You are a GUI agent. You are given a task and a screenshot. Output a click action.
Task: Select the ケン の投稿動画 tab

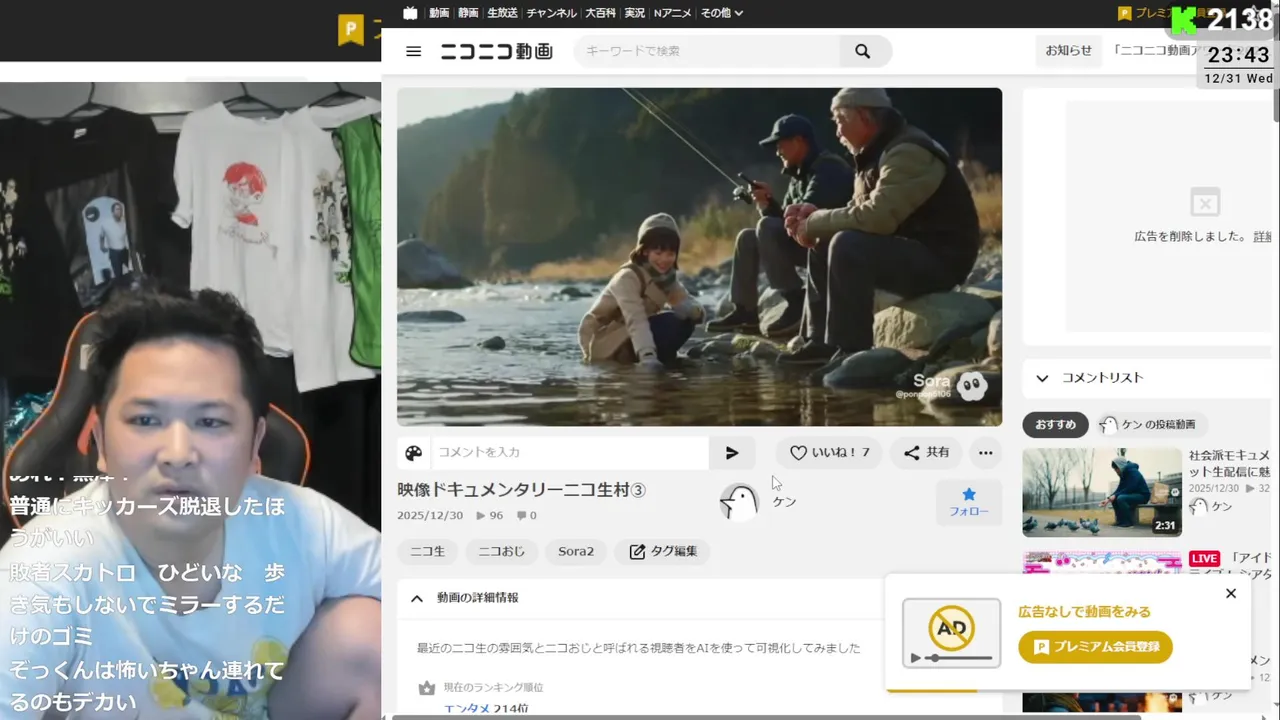point(1152,425)
